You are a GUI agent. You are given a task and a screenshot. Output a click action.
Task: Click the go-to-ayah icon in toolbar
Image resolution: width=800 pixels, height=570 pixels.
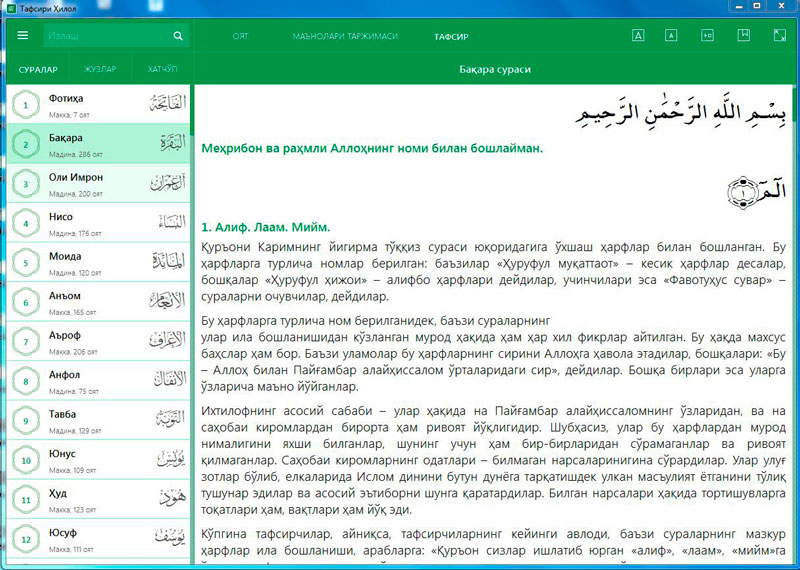[x=707, y=36]
